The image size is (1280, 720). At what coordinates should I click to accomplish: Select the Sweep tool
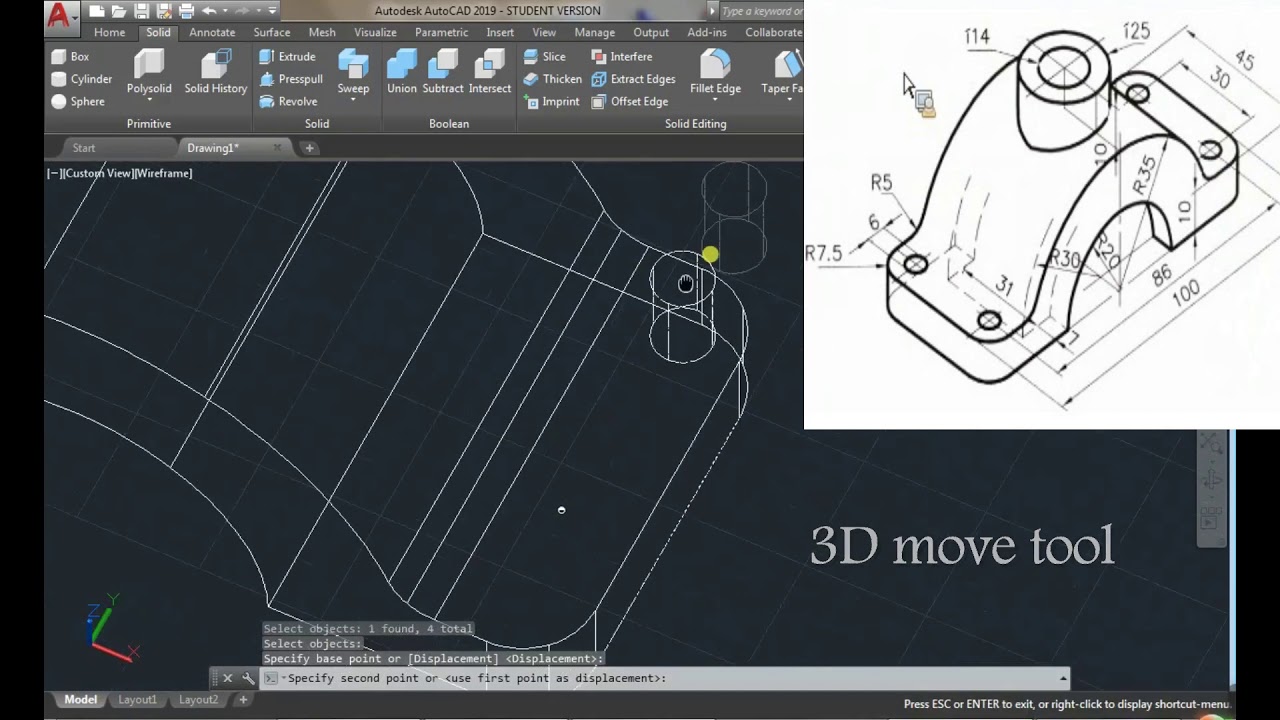[353, 71]
